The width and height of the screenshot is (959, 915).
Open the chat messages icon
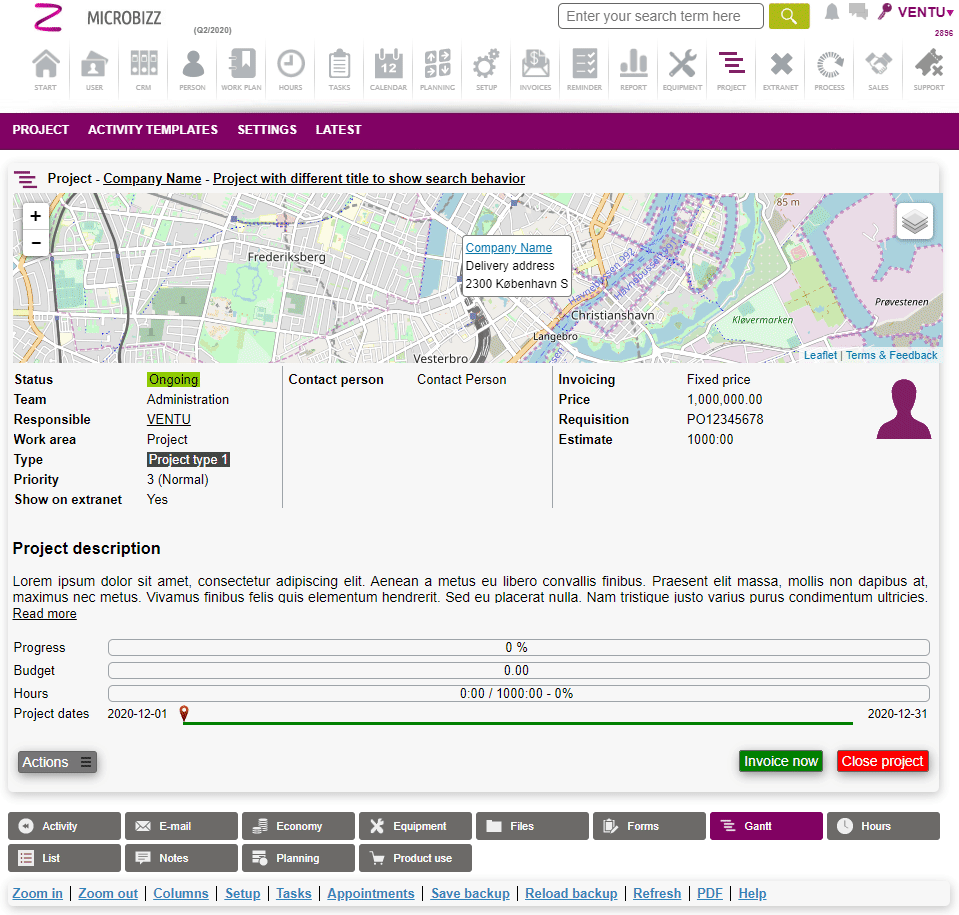point(858,12)
